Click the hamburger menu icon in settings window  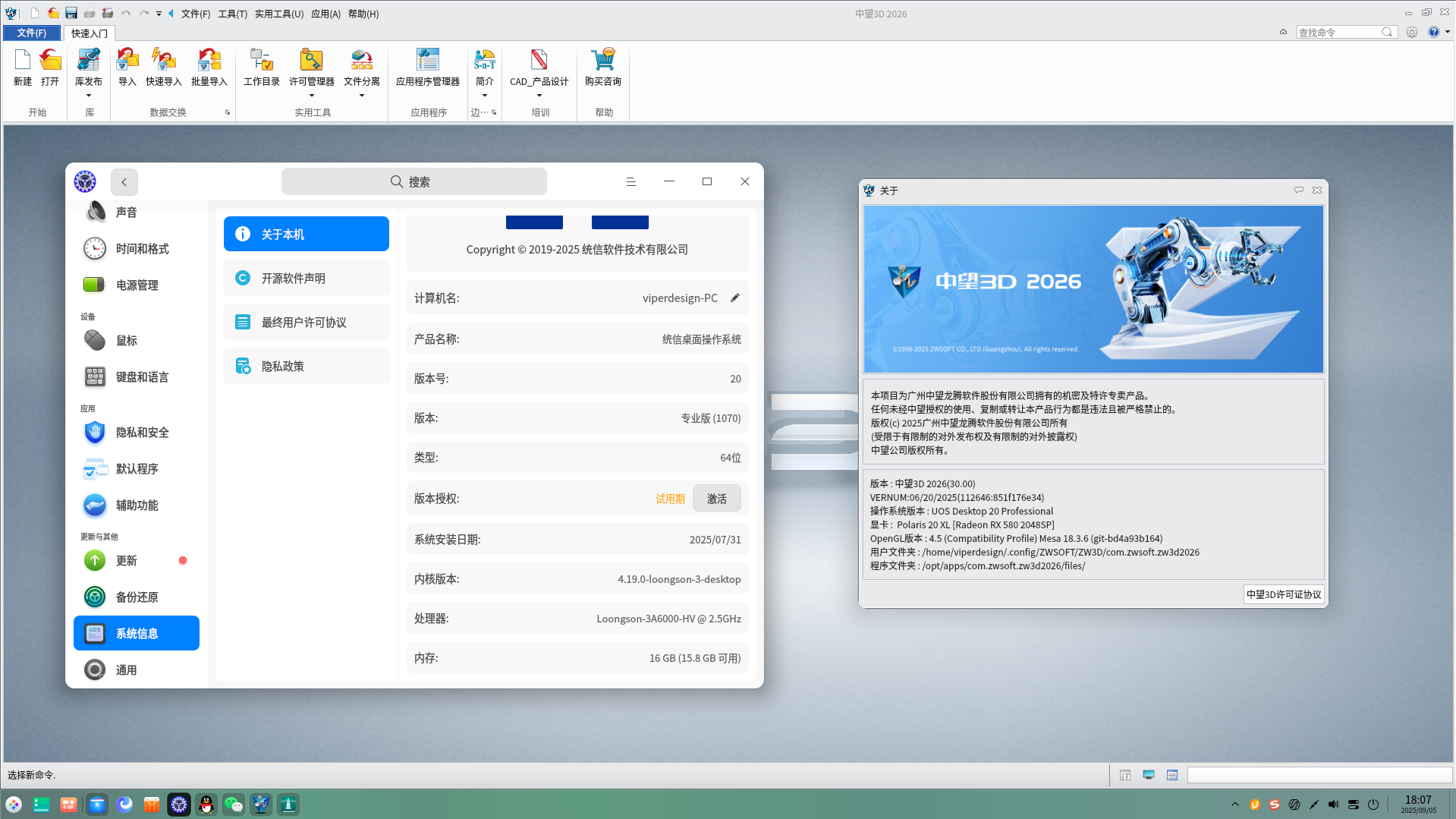pos(631,181)
